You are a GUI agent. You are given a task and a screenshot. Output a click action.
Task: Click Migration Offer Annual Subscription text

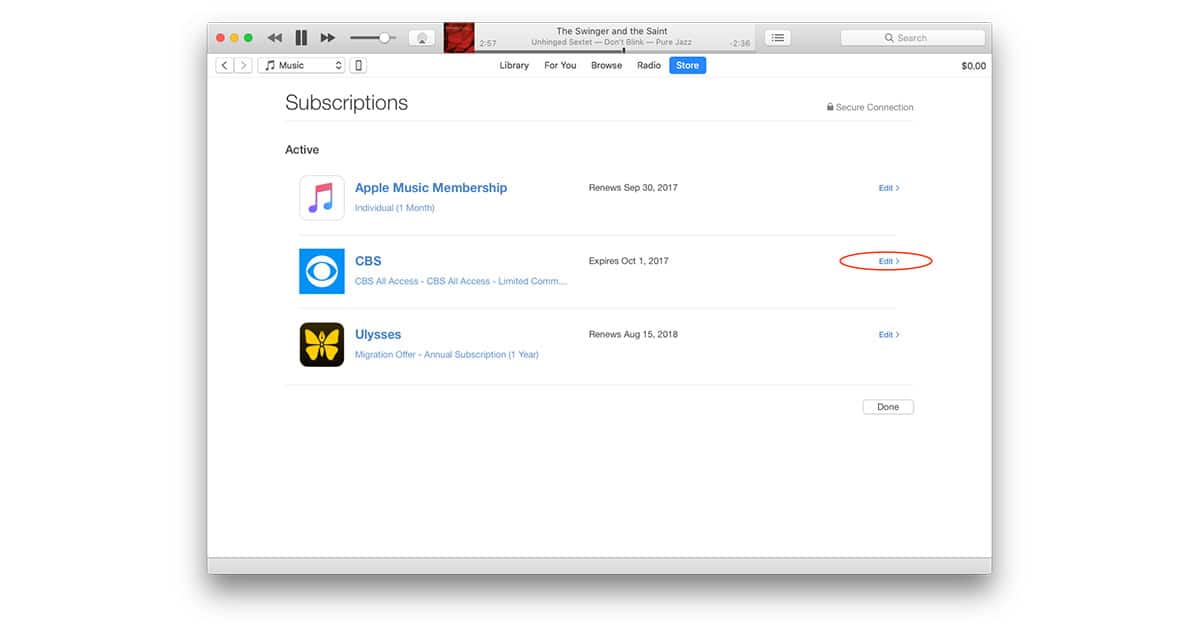pos(447,355)
